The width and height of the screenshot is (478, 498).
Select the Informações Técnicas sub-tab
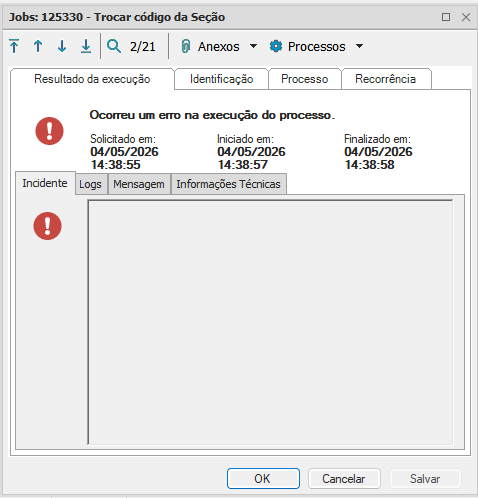[228, 184]
